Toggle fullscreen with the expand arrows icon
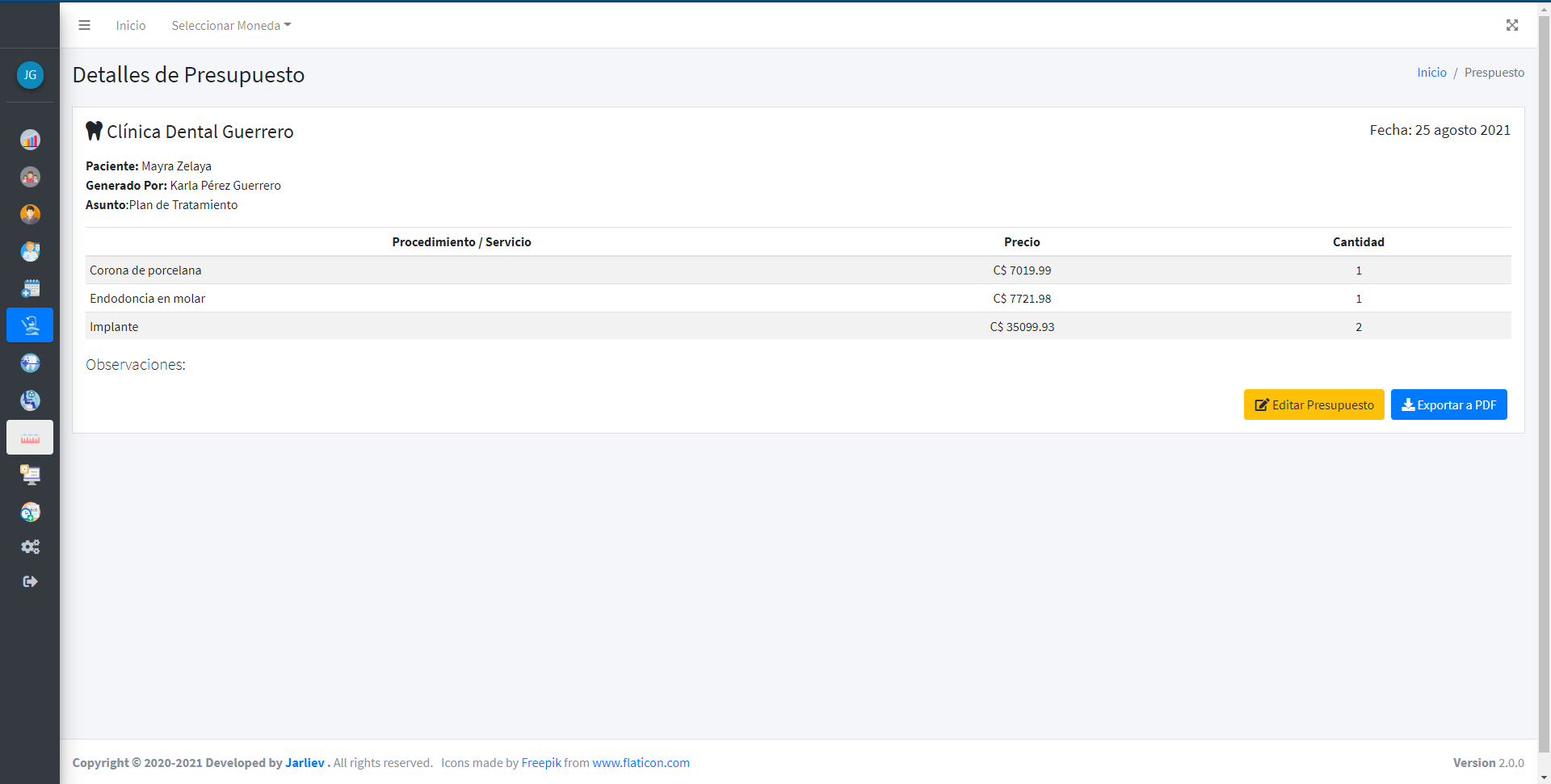 pos(1511,25)
